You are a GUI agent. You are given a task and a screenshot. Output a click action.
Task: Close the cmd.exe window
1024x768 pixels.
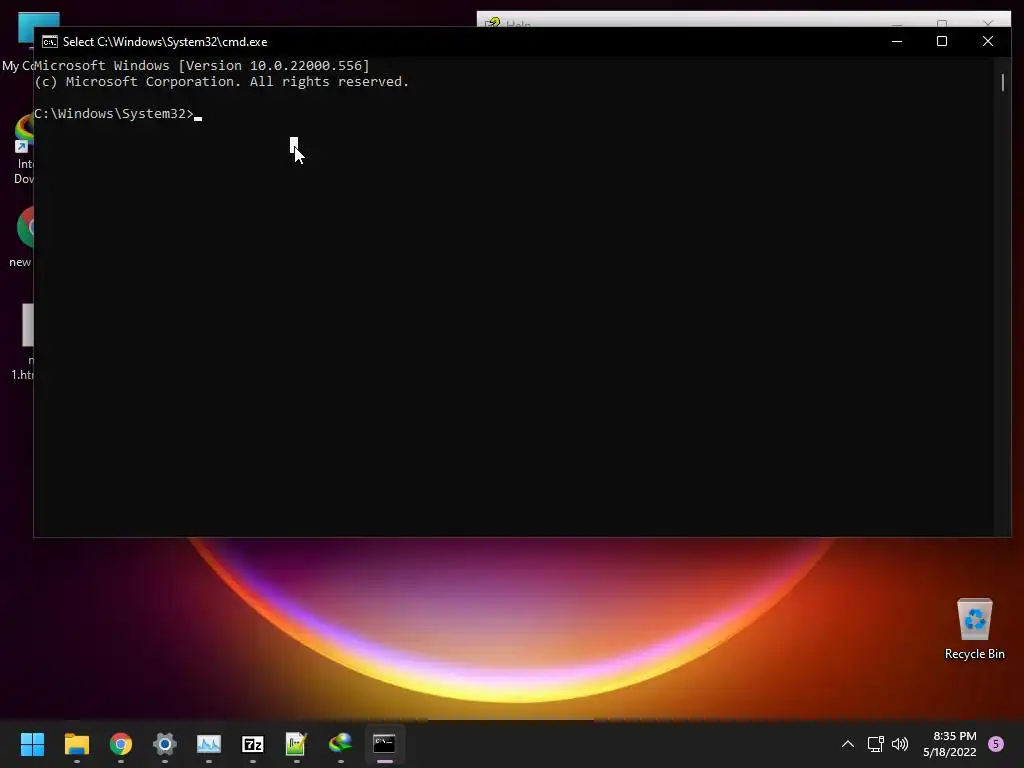(x=988, y=41)
